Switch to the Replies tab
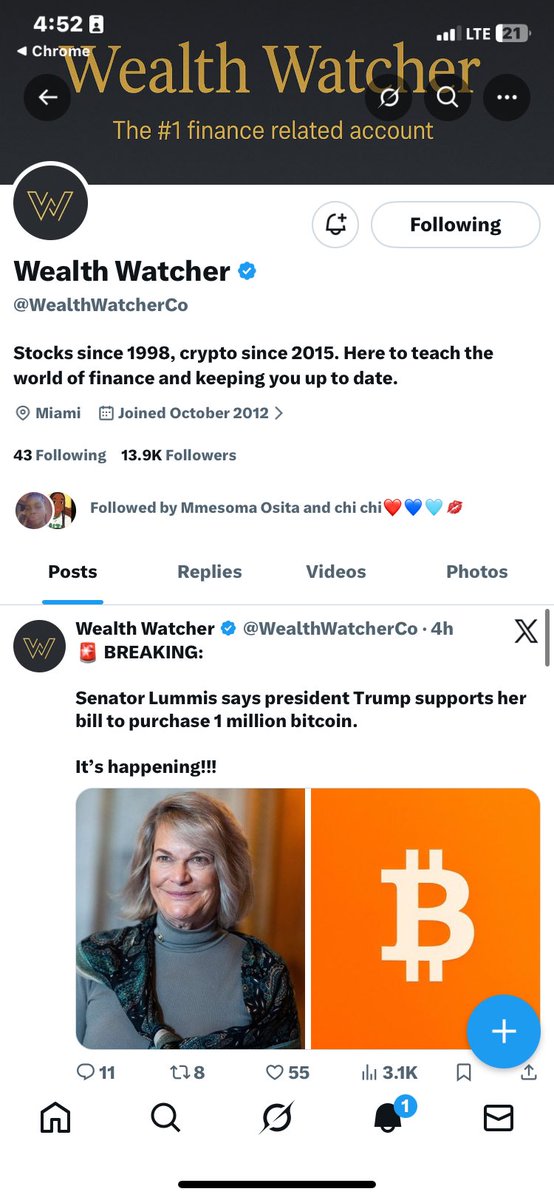 pos(209,572)
